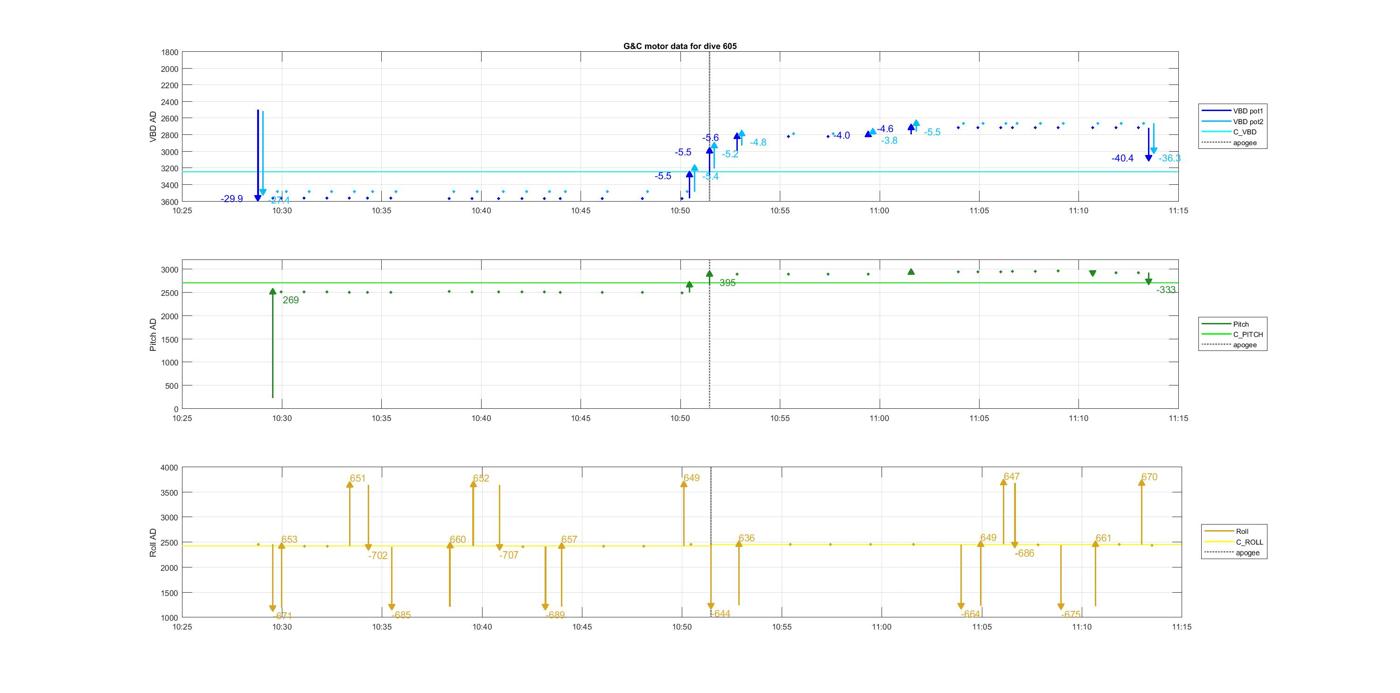
Task: Click the '269' pitch data label
Action: (x=290, y=300)
